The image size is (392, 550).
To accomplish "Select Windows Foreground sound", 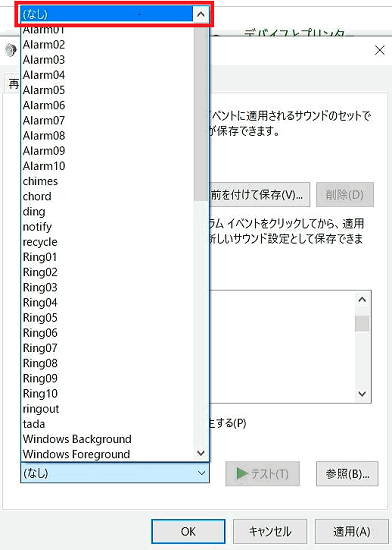I will point(107,454).
